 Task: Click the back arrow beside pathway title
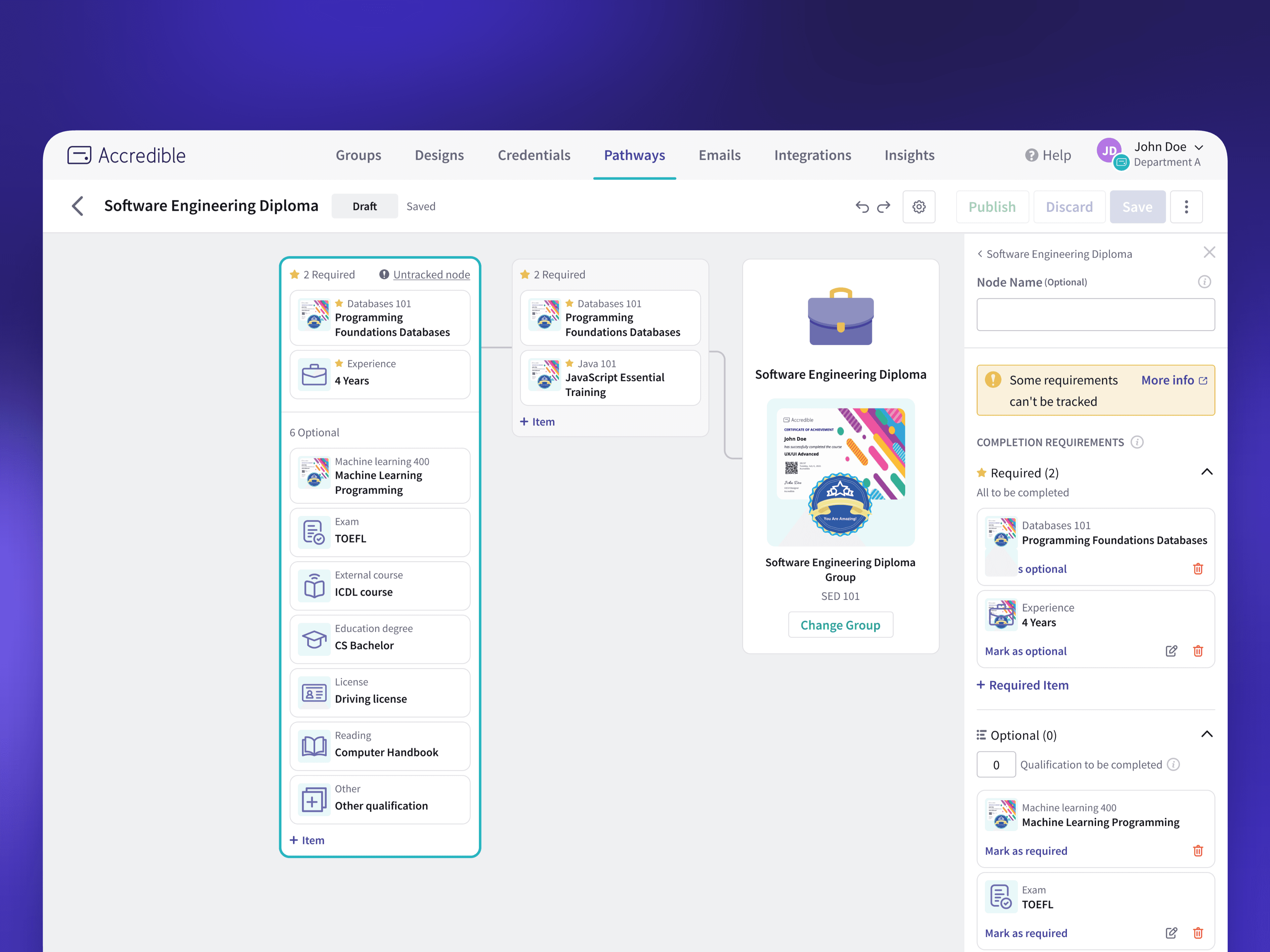[78, 206]
